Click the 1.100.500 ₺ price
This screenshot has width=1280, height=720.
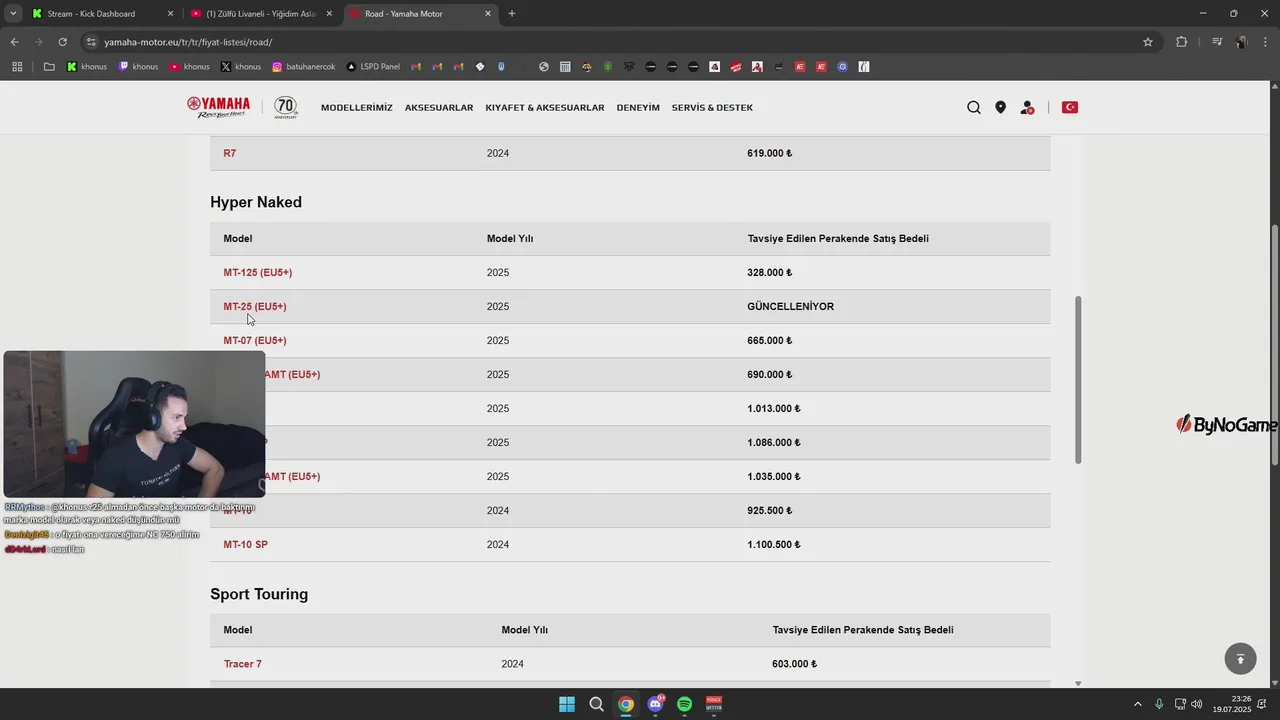(774, 544)
